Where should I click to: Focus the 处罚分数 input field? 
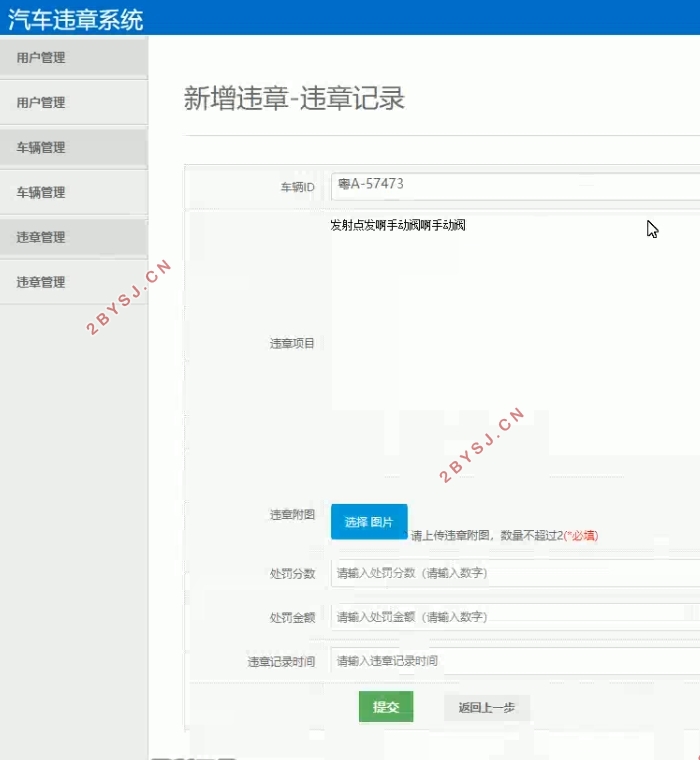(x=515, y=573)
